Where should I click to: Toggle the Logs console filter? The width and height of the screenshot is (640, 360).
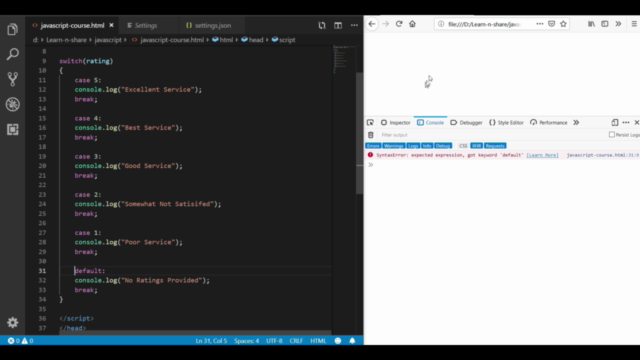click(413, 146)
